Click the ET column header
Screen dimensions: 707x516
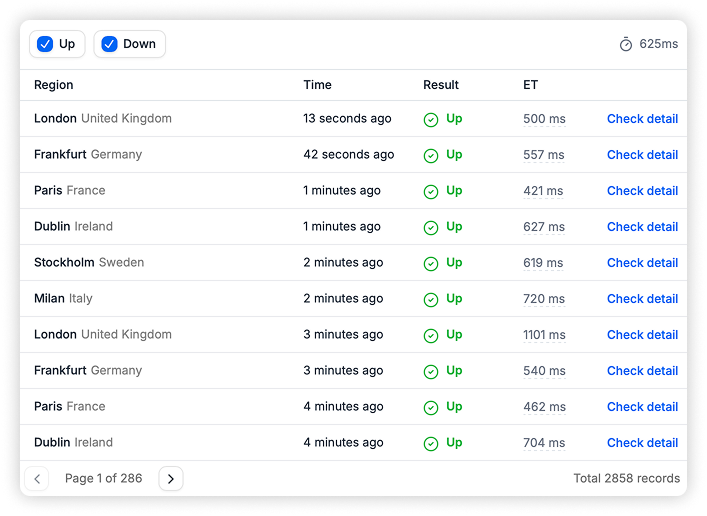pos(530,85)
